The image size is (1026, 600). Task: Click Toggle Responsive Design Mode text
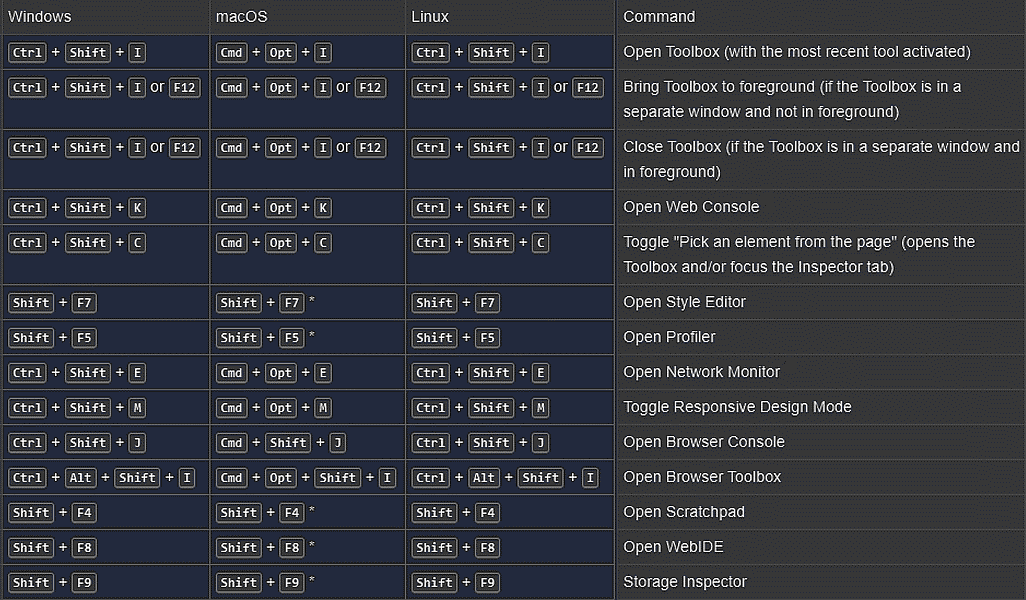pyautogui.click(x=737, y=407)
